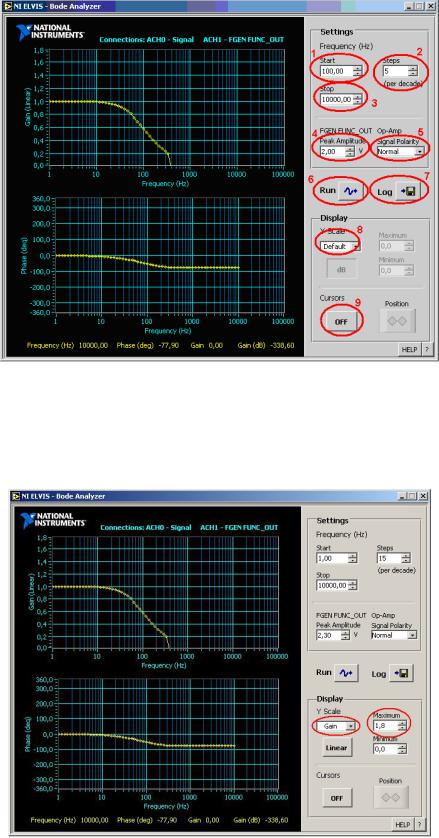The width and height of the screenshot is (439, 838).
Task: Click the Log label in lower window
Action: pos(378,674)
